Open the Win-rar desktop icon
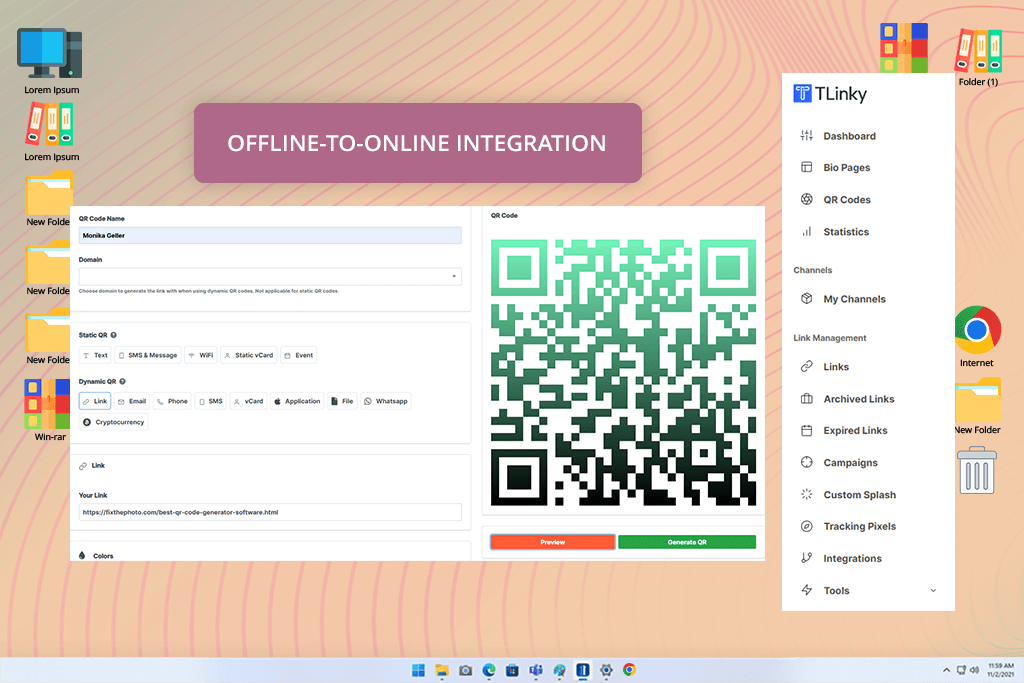The width and height of the screenshot is (1024, 683). 48,410
